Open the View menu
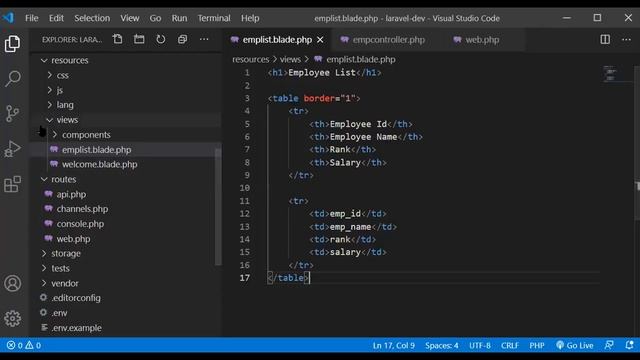 pos(129,18)
